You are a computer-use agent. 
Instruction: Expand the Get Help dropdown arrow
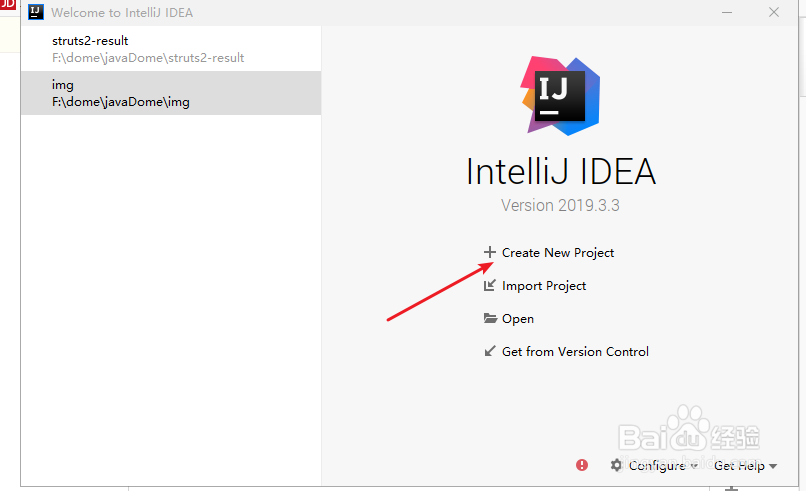pos(773,466)
